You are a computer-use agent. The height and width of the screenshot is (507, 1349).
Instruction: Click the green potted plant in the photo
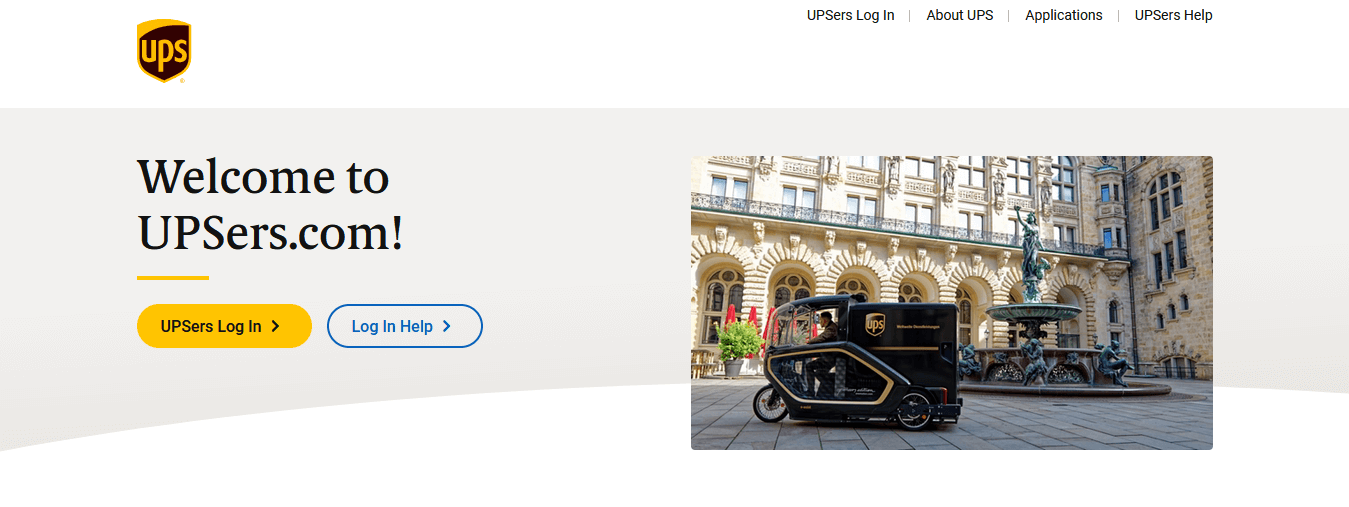739,343
